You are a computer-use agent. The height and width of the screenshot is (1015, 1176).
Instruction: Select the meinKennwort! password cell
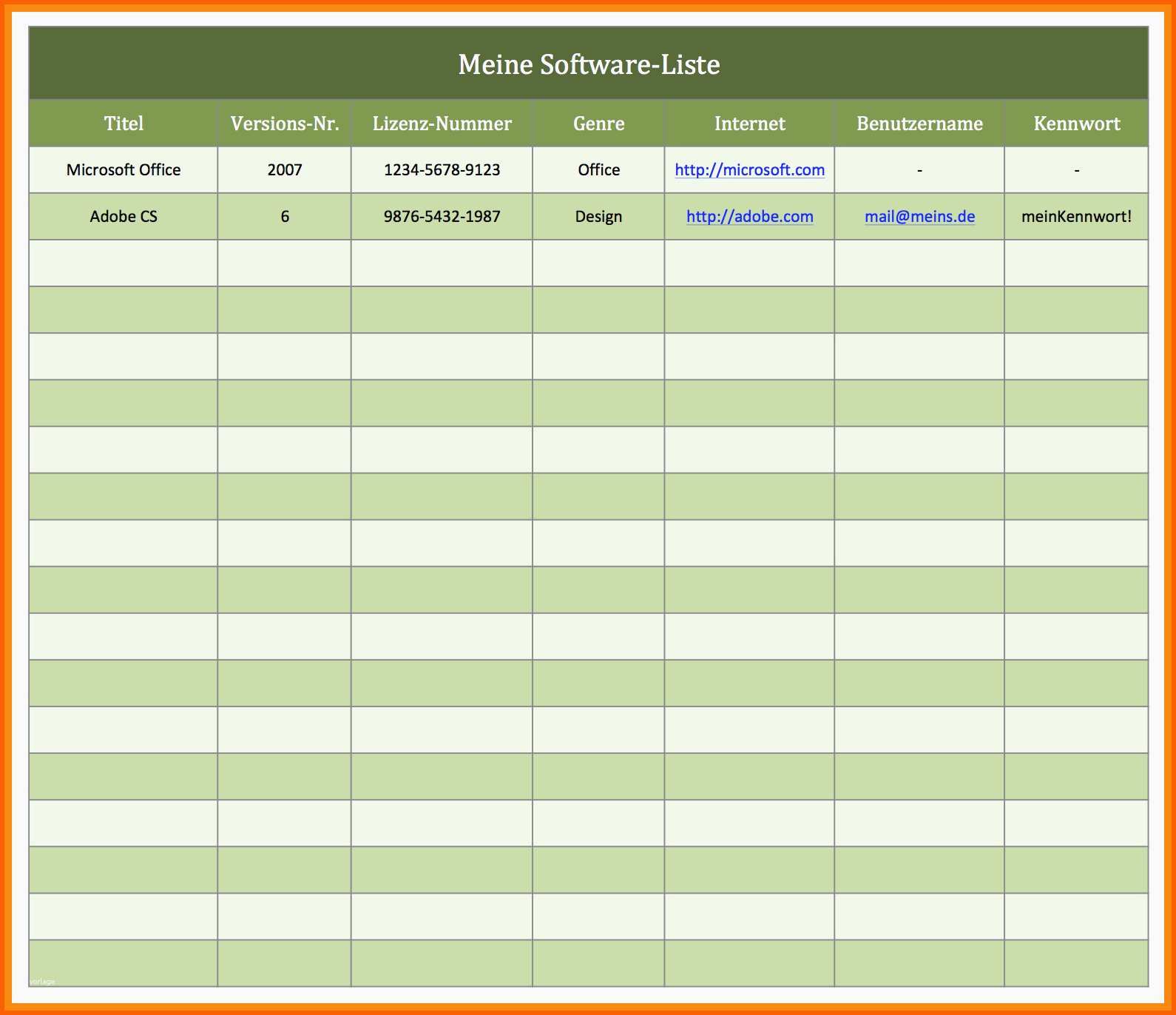point(1076,217)
